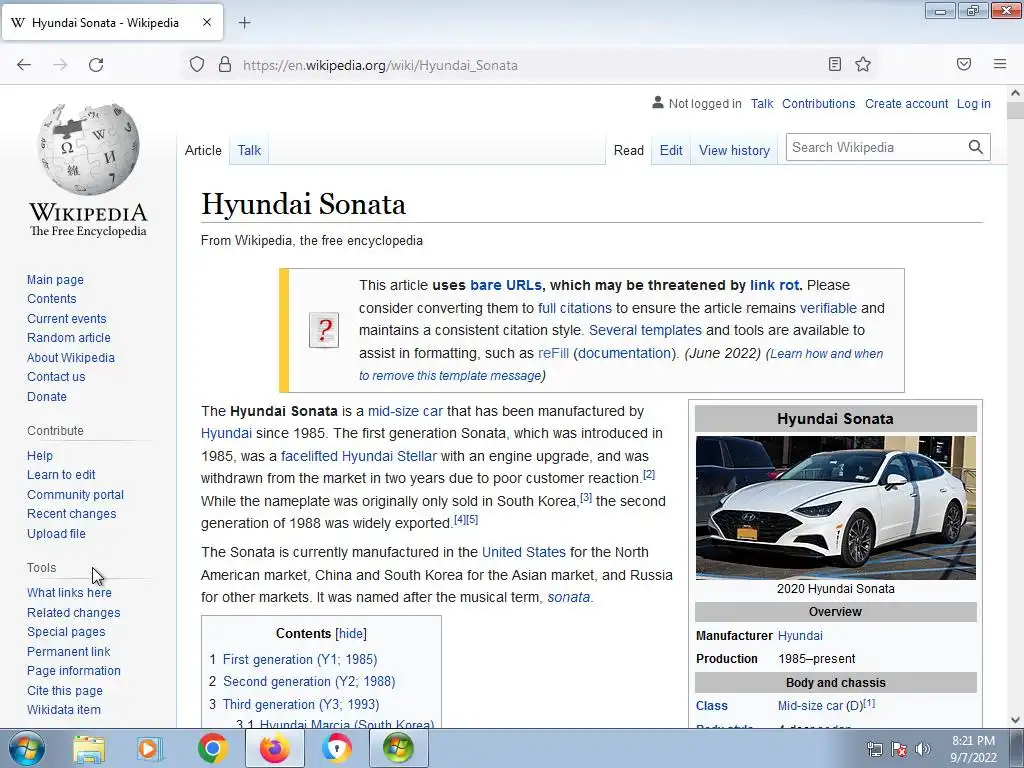
Task: Open the Firefox hamburger application menu
Action: (x=999, y=64)
